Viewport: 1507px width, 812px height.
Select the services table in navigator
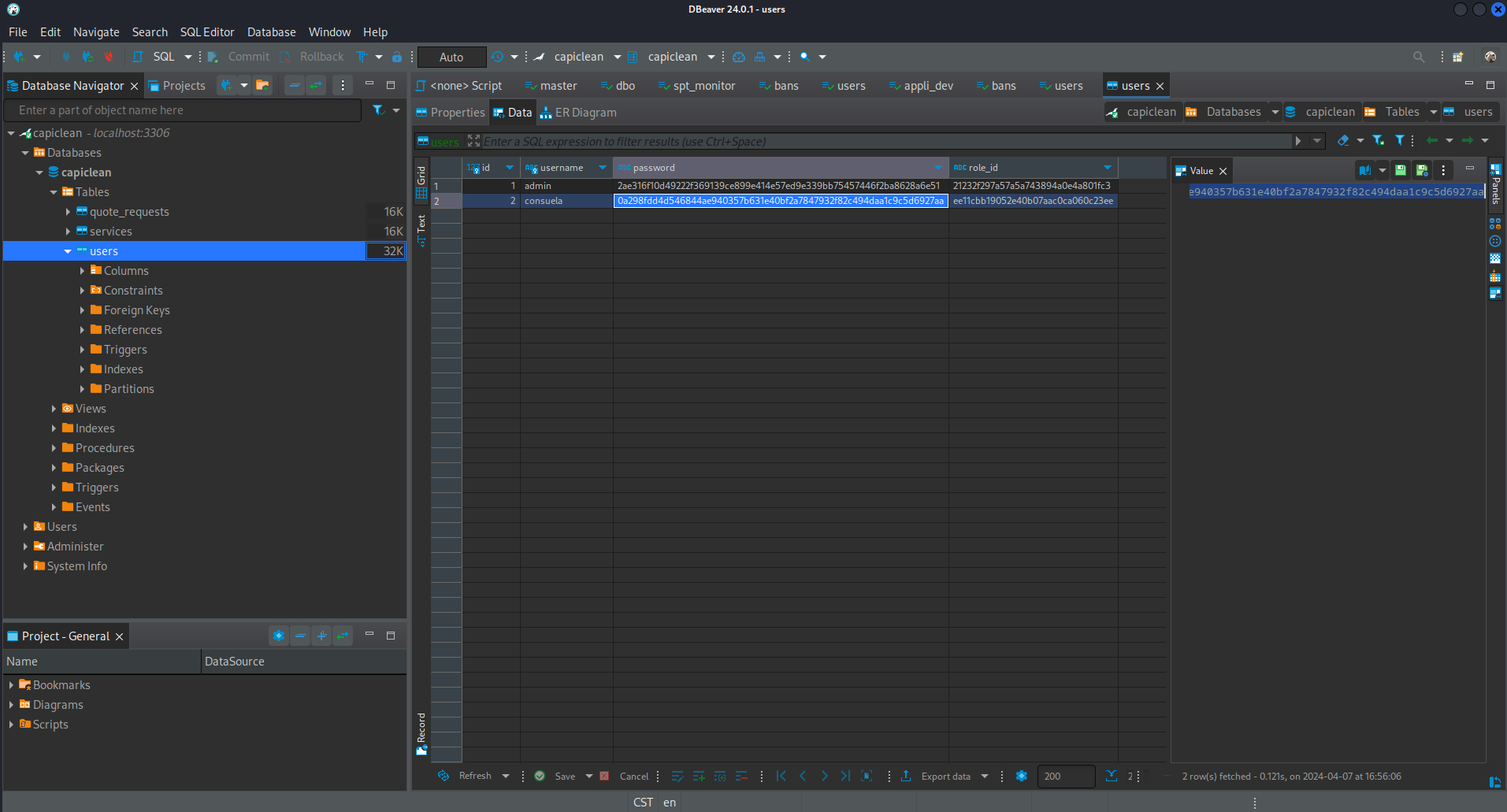[x=110, y=232]
